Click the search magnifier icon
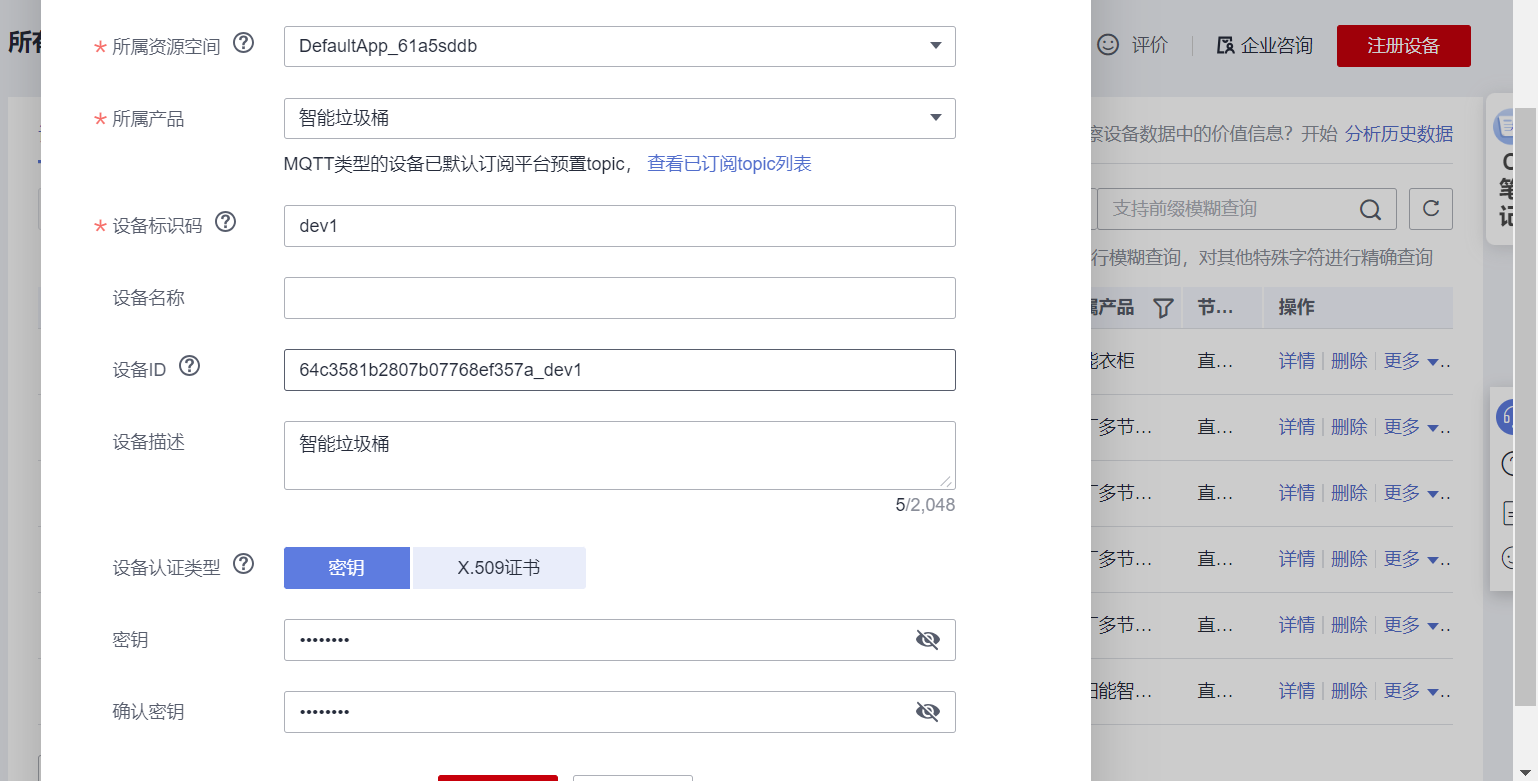Viewport: 1538px width, 781px height. [1370, 209]
